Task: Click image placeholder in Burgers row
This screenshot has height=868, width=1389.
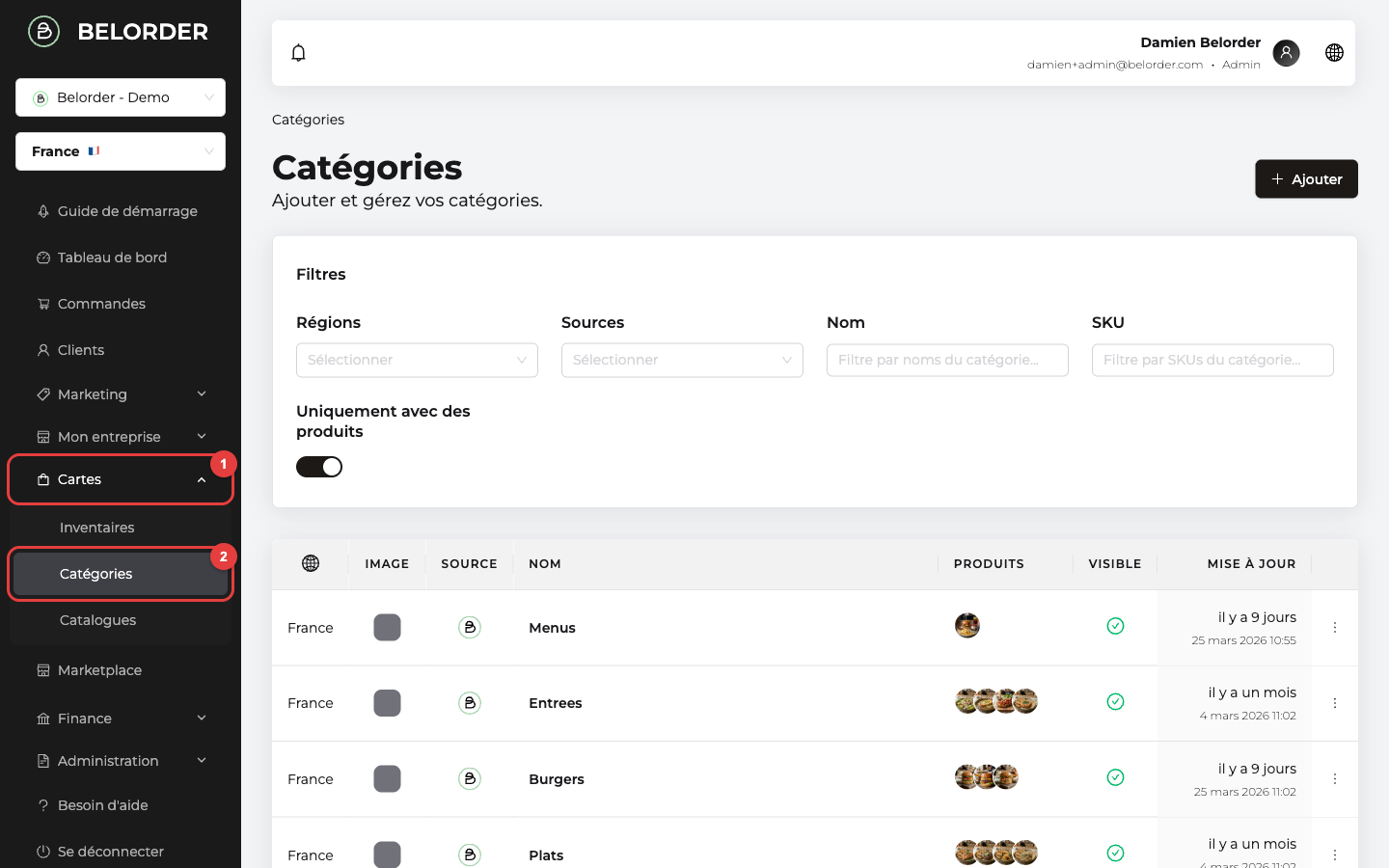Action: coord(387,778)
